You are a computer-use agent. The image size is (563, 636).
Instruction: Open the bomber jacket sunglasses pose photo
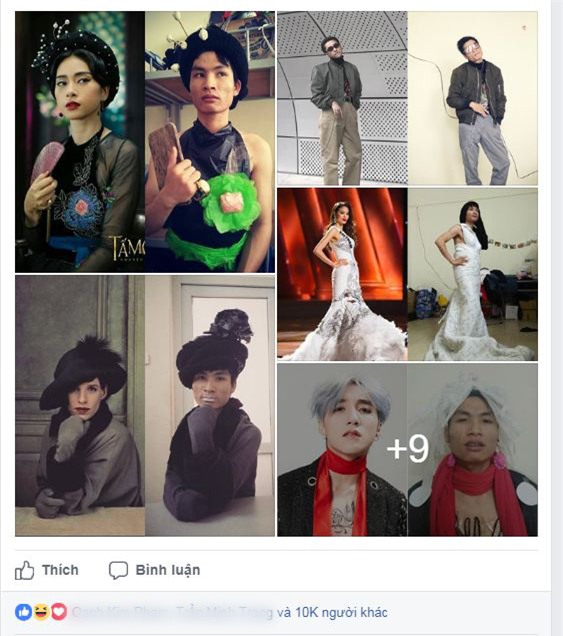click(407, 98)
